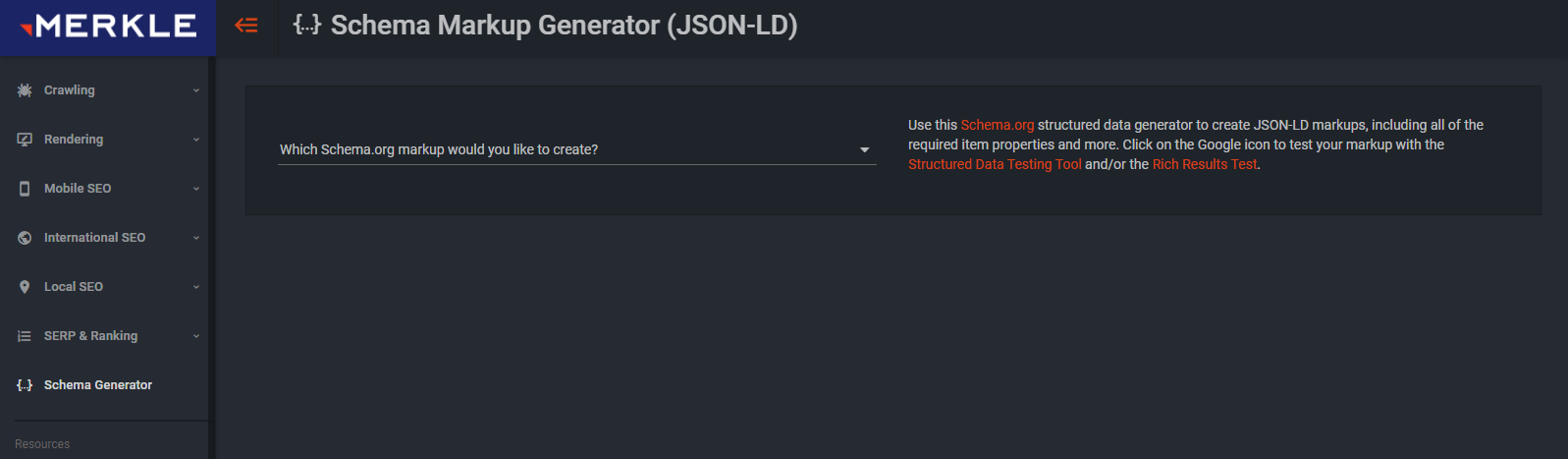Expand the Rendering menu chevron

point(196,140)
